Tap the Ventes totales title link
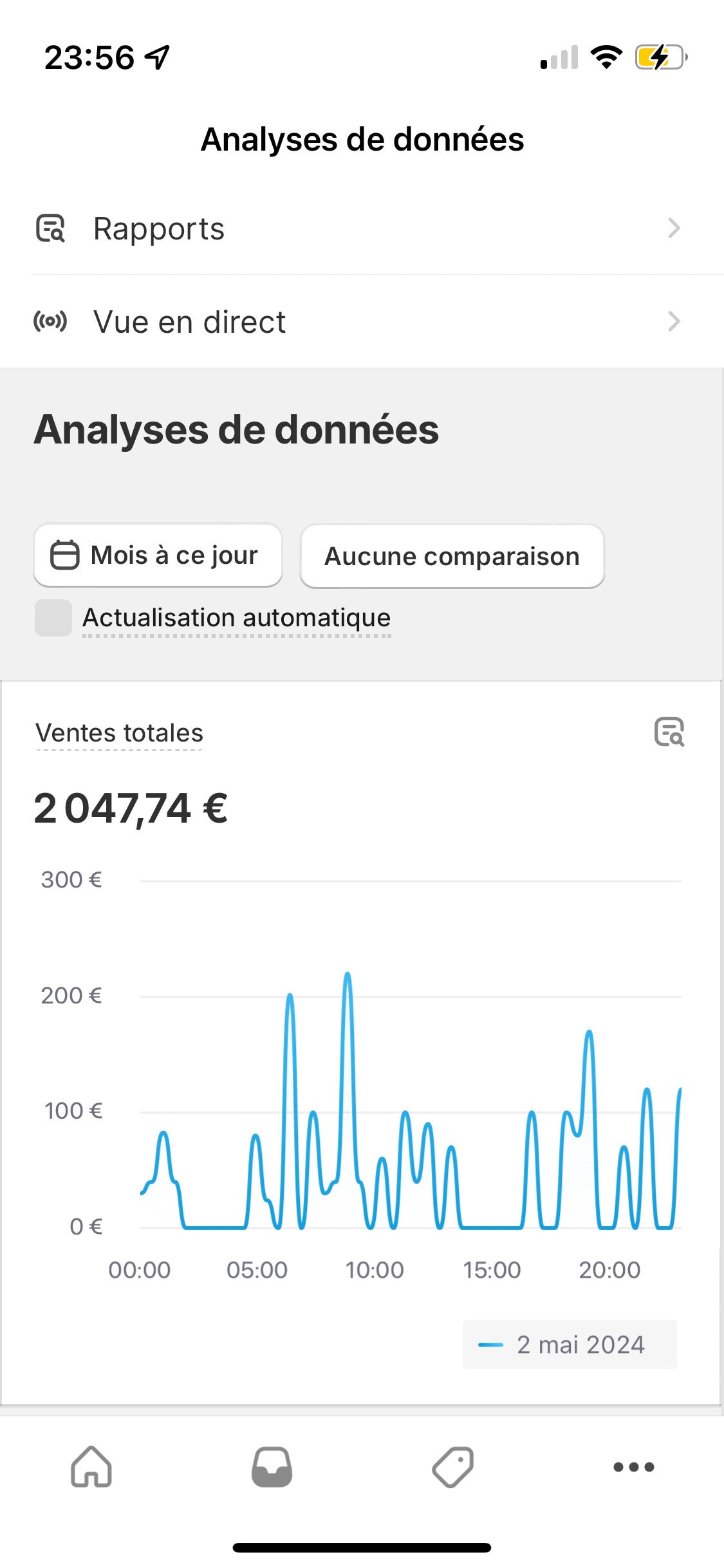The image size is (724, 1568). (120, 733)
